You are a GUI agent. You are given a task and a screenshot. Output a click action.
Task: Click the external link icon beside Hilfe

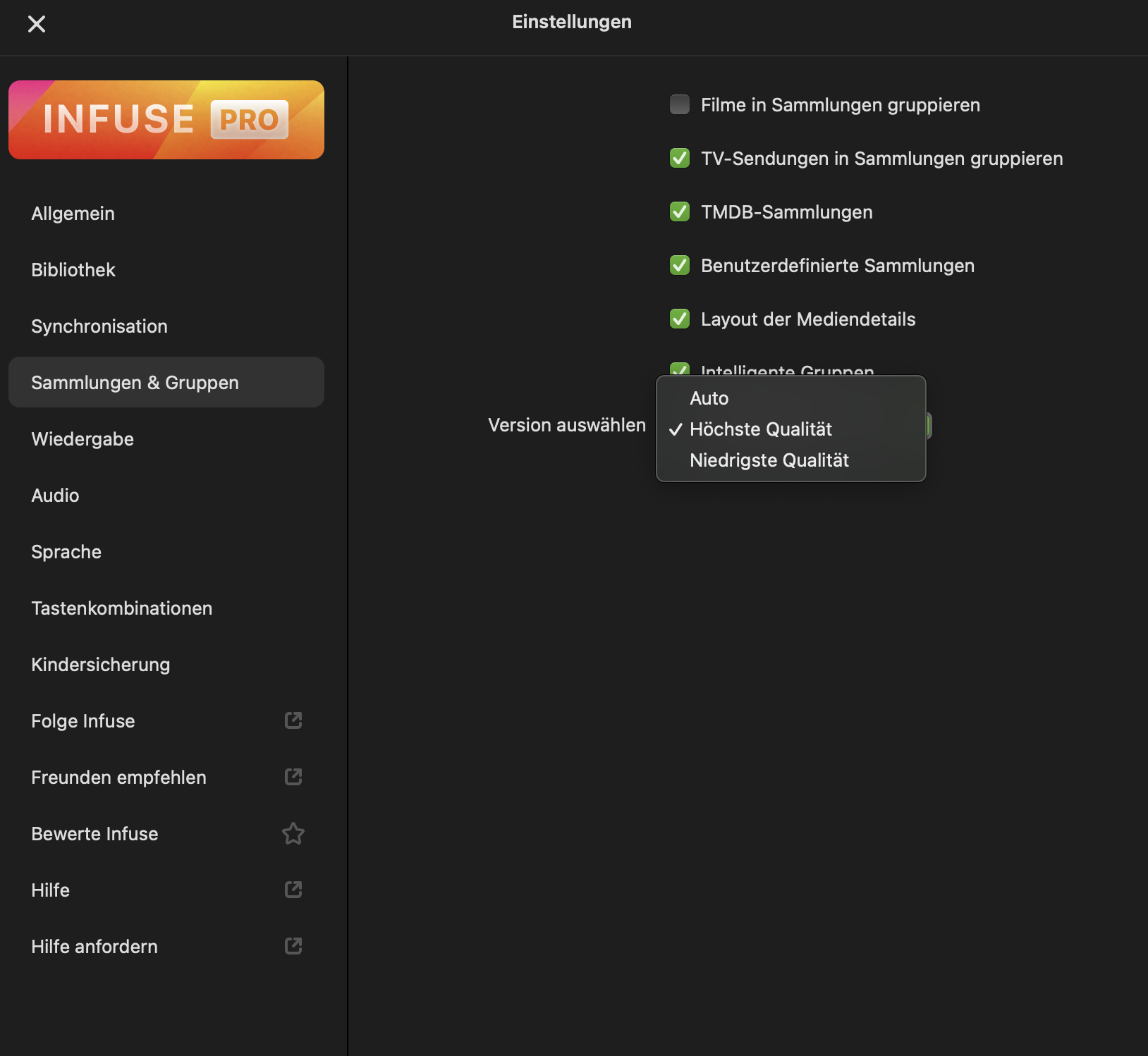pos(293,890)
